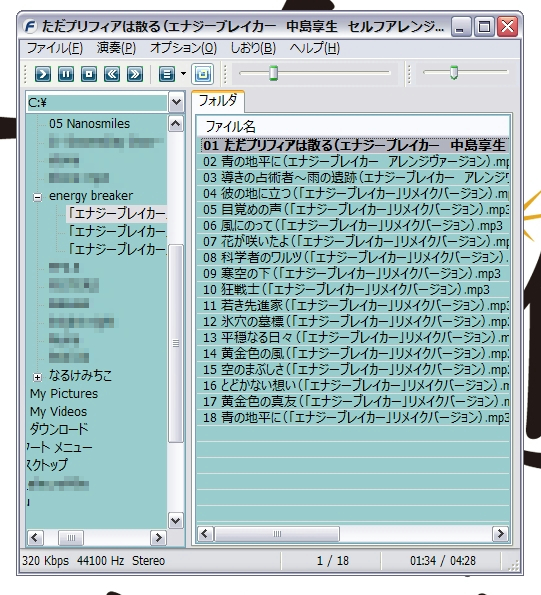Select track 05 目覚めの声
Screen dimensions: 541x595
[352, 209]
